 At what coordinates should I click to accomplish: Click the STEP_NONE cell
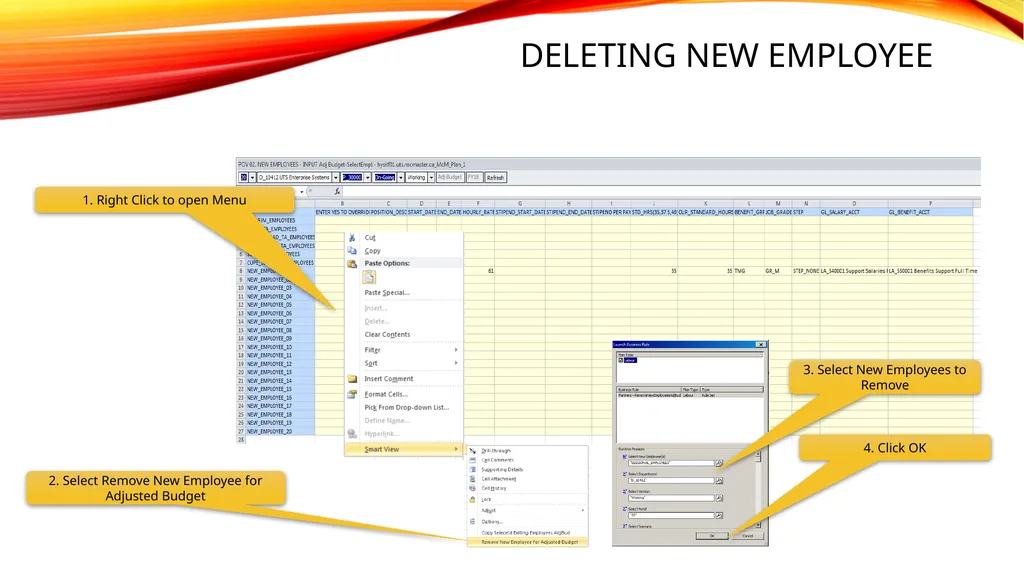pyautogui.click(x=806, y=271)
